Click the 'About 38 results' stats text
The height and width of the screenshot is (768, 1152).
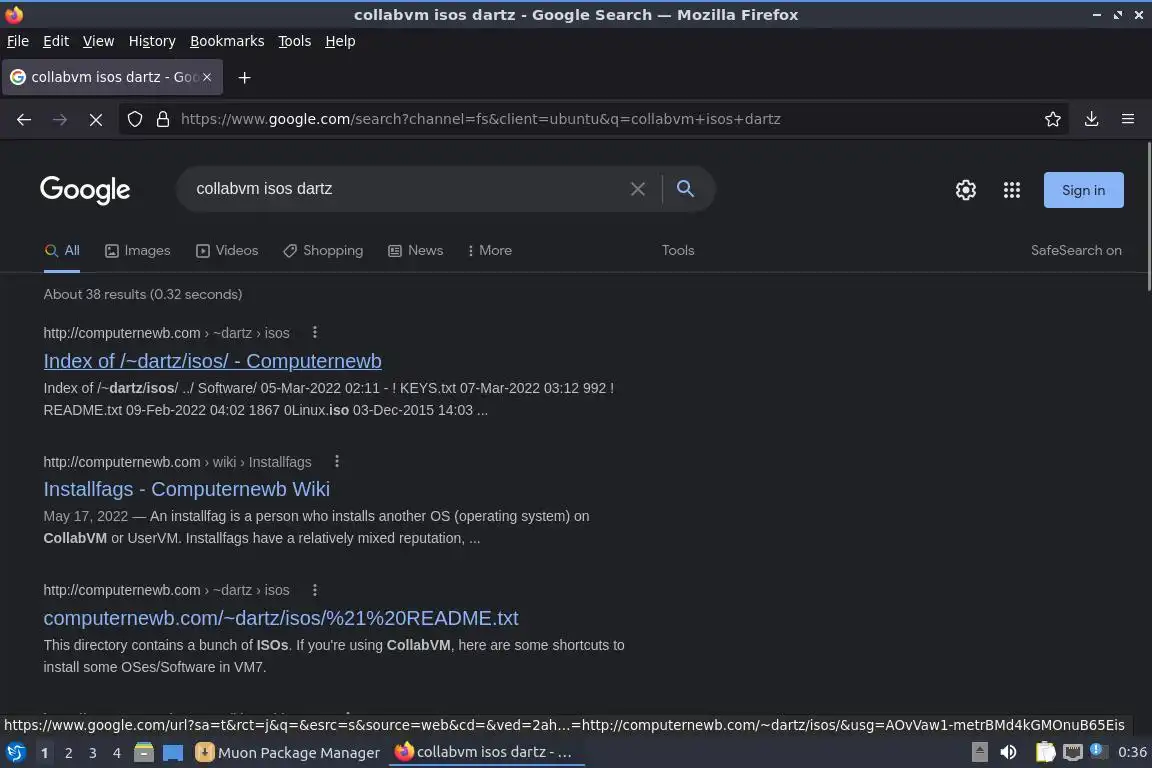pyautogui.click(x=143, y=294)
